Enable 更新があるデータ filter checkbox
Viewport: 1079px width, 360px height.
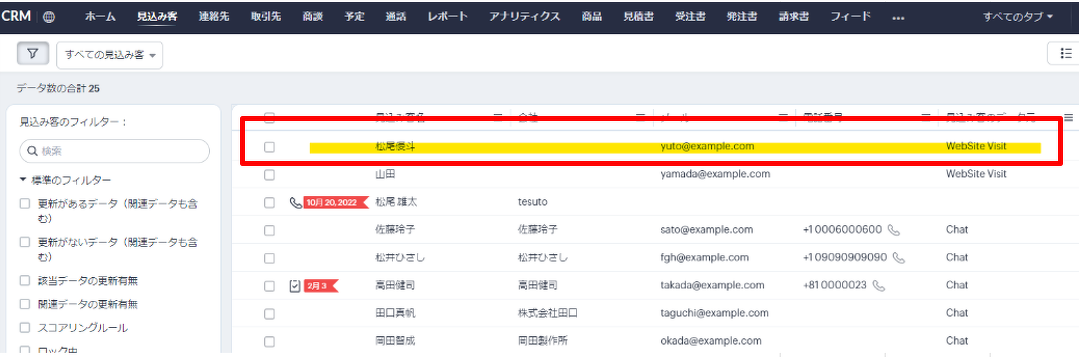click(25, 204)
